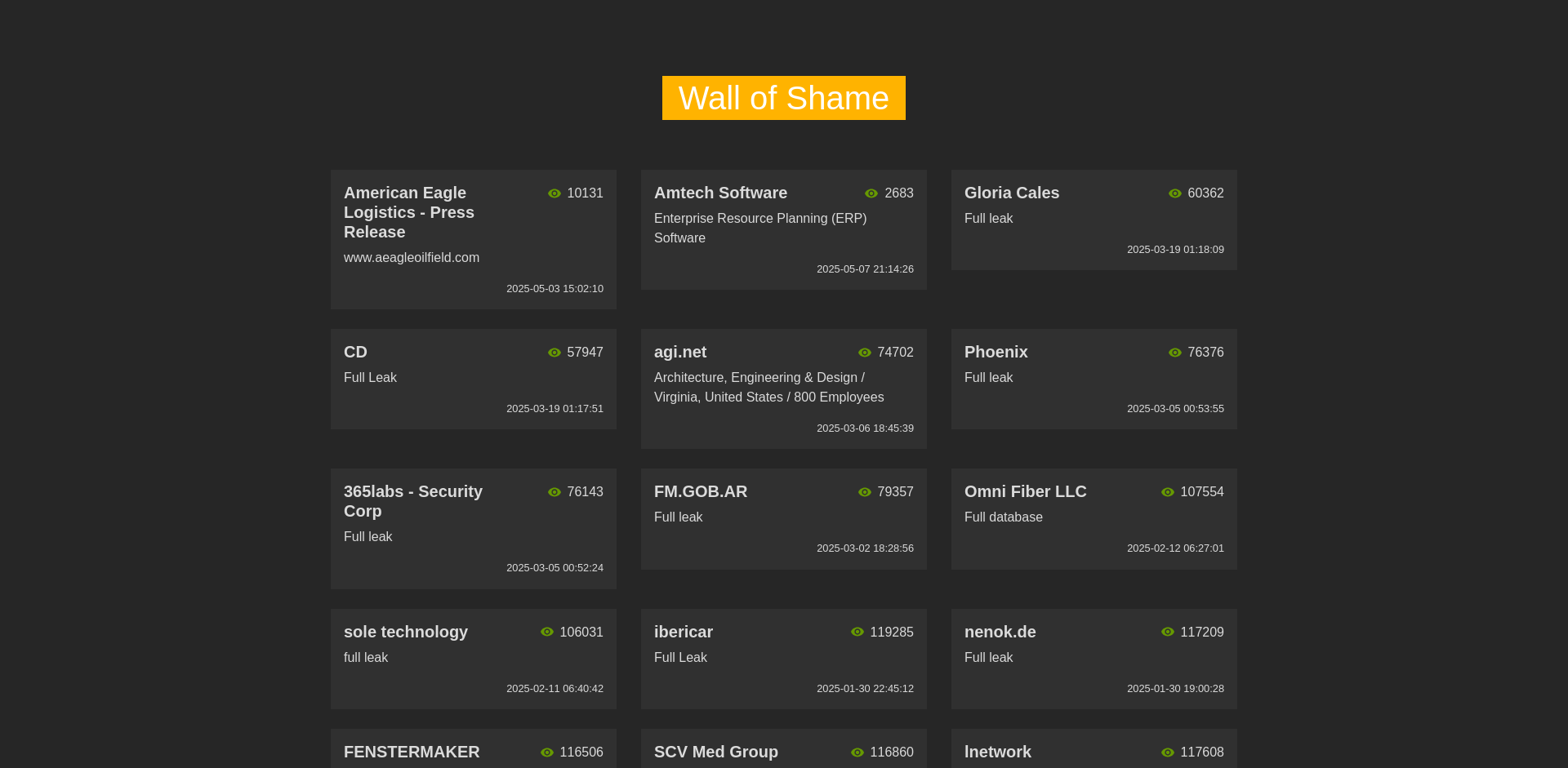Click the eye icon on Omni Fiber LLC card

click(x=1168, y=492)
